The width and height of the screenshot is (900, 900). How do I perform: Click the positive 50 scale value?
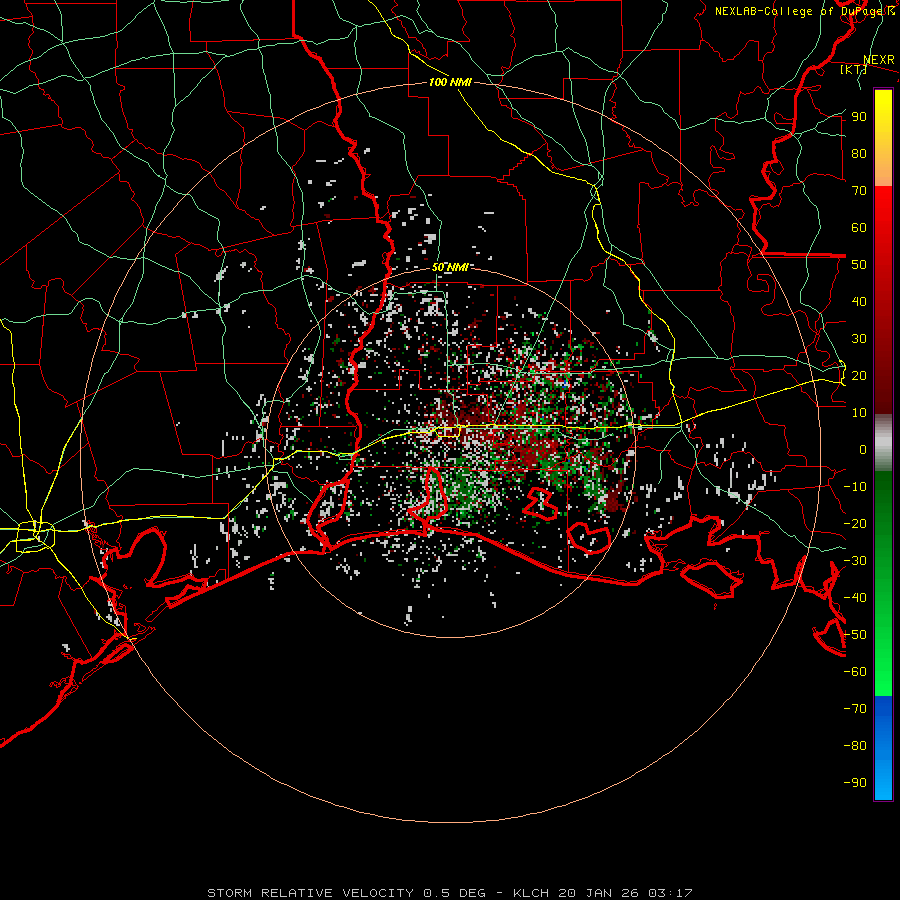[859, 265]
